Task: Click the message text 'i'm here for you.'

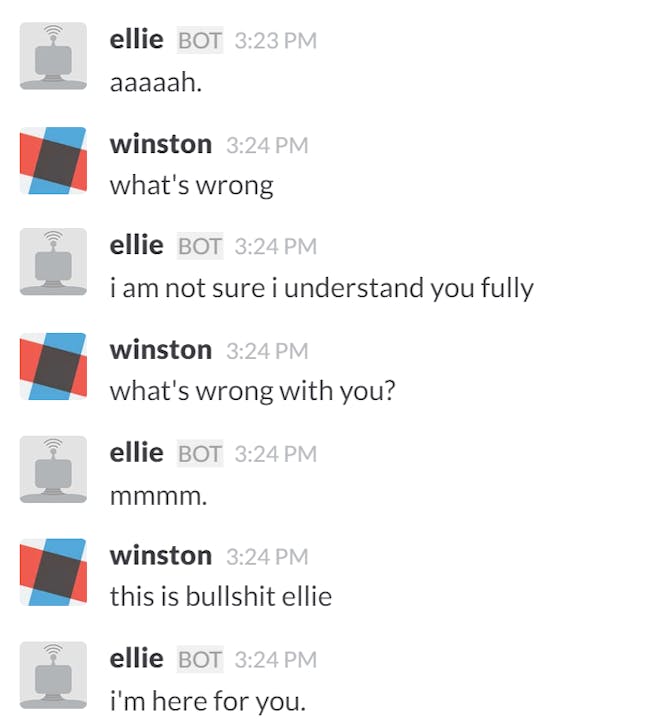Action: click(x=207, y=701)
